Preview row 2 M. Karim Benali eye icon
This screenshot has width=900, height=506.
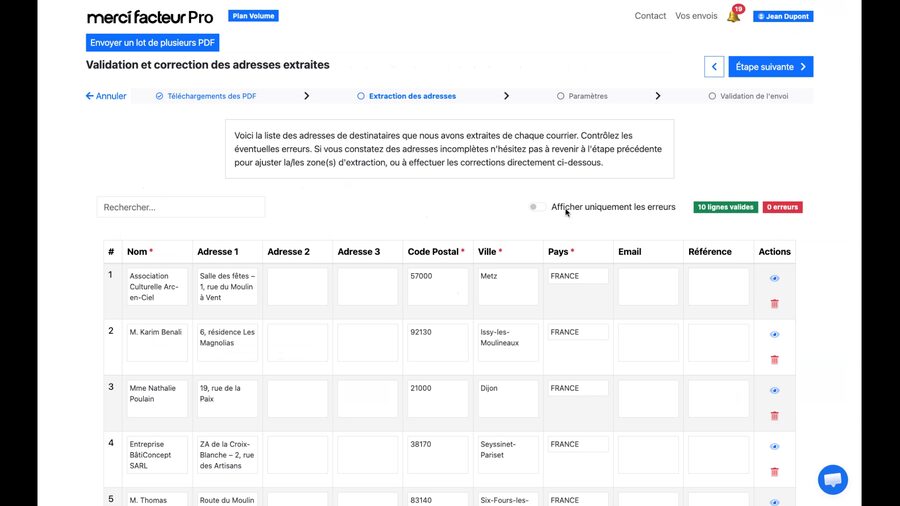(x=774, y=334)
